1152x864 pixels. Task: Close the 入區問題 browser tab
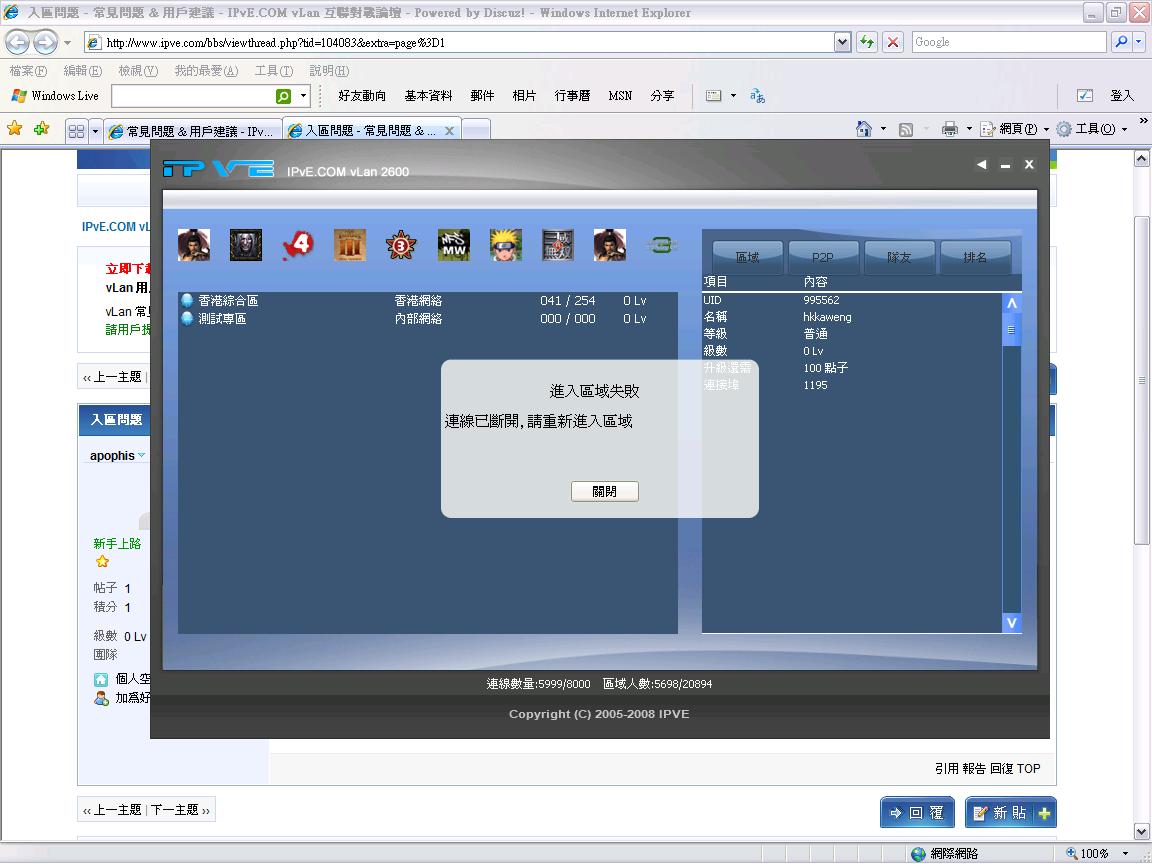(450, 131)
